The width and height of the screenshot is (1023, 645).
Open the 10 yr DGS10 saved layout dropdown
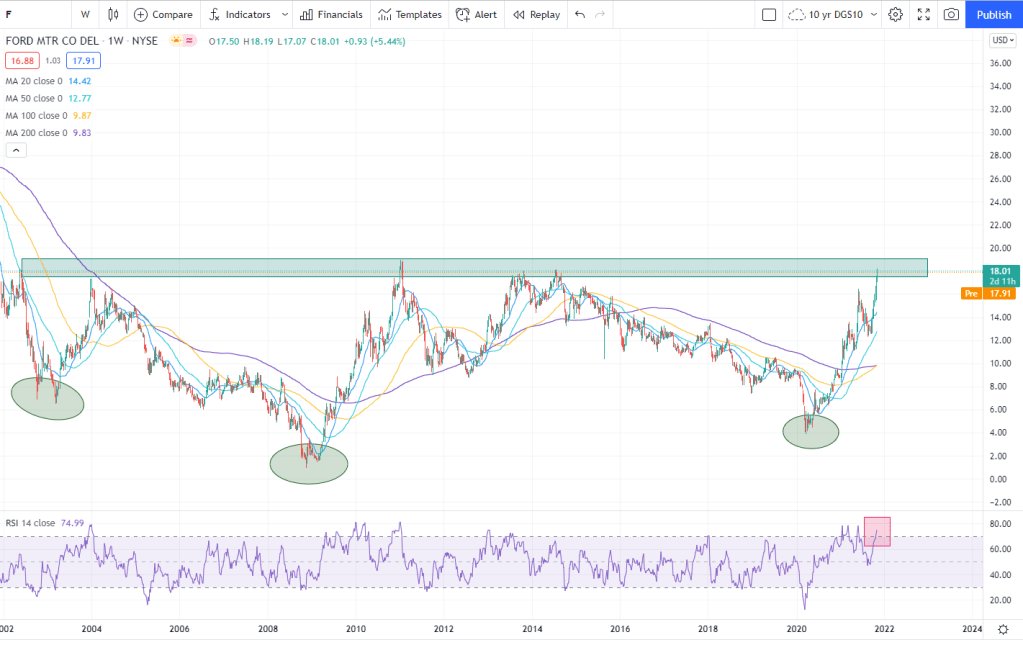(x=833, y=15)
